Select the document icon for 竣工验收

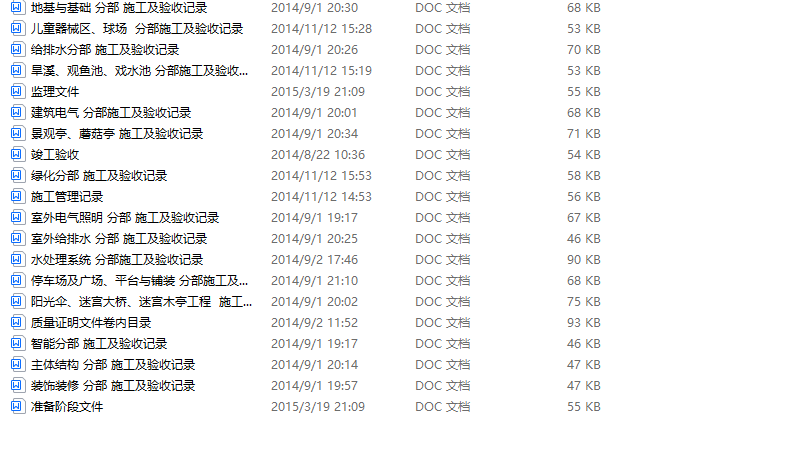pyautogui.click(x=17, y=154)
